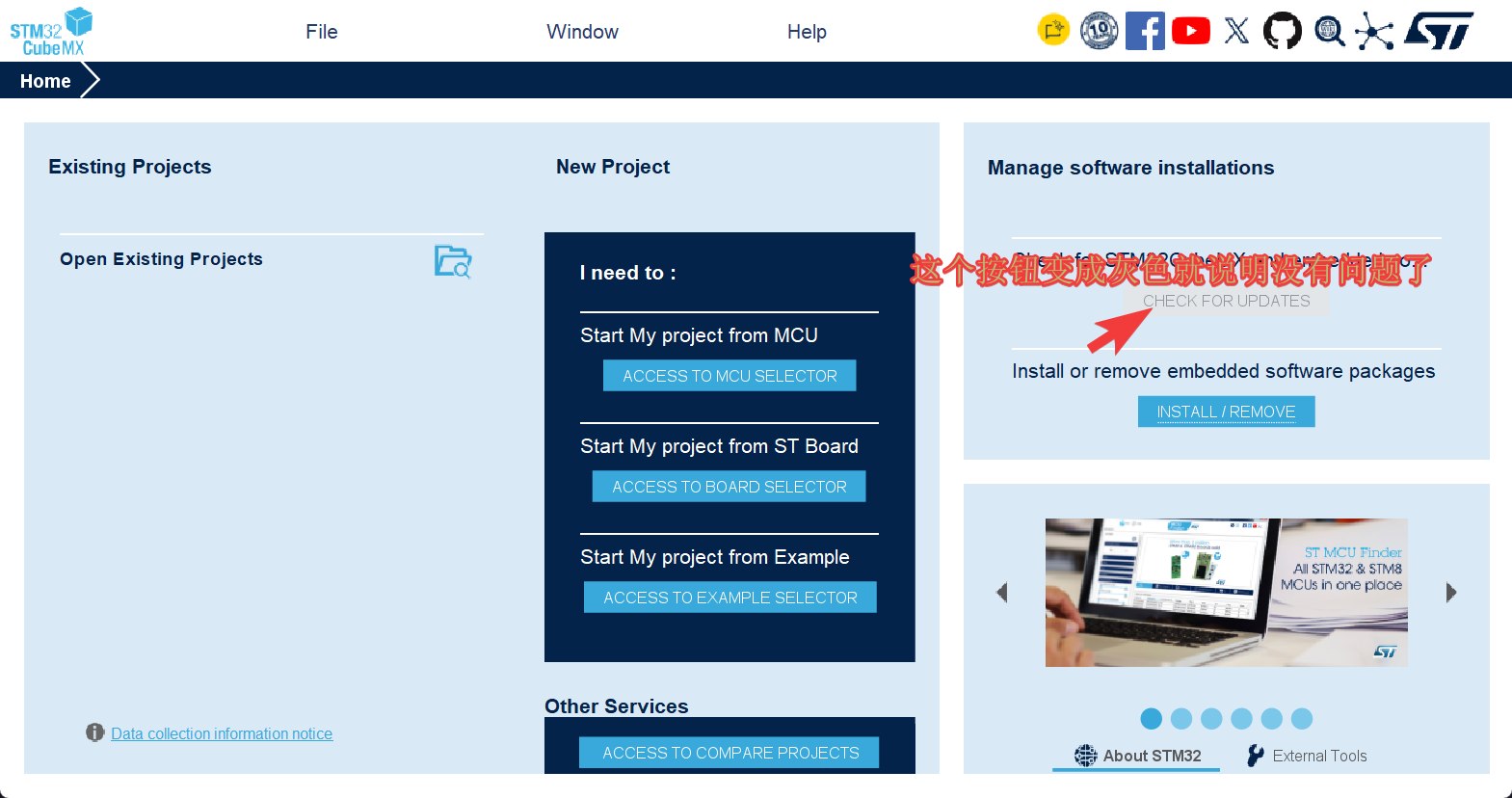The width and height of the screenshot is (1512, 798).
Task: Click the wrench icon for External Tools
Action: tap(1255, 756)
